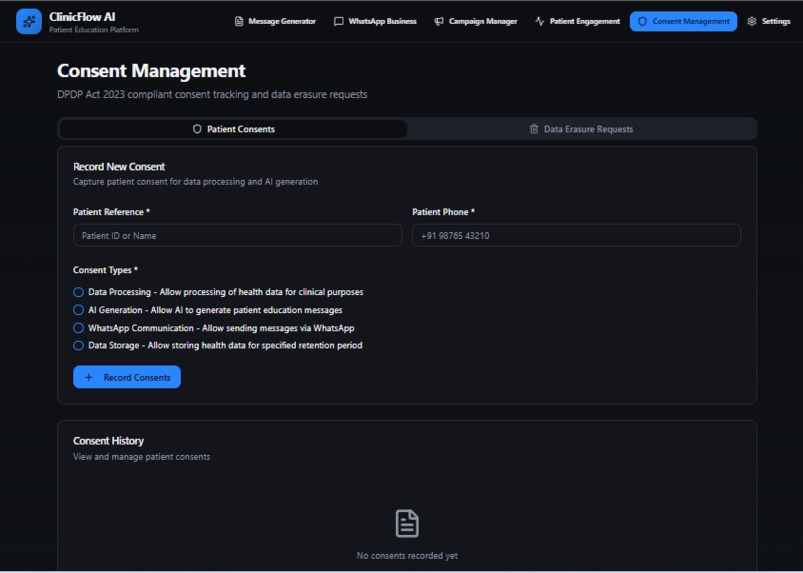Go to Patient Engagement

[x=577, y=22]
